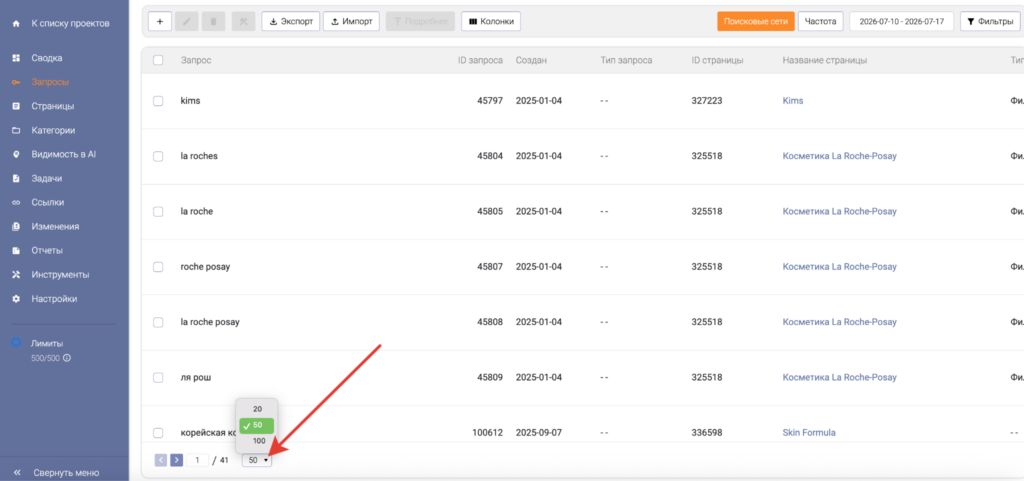Choose 100 rows per page option
Image resolution: width=1024 pixels, height=481 pixels.
point(259,441)
